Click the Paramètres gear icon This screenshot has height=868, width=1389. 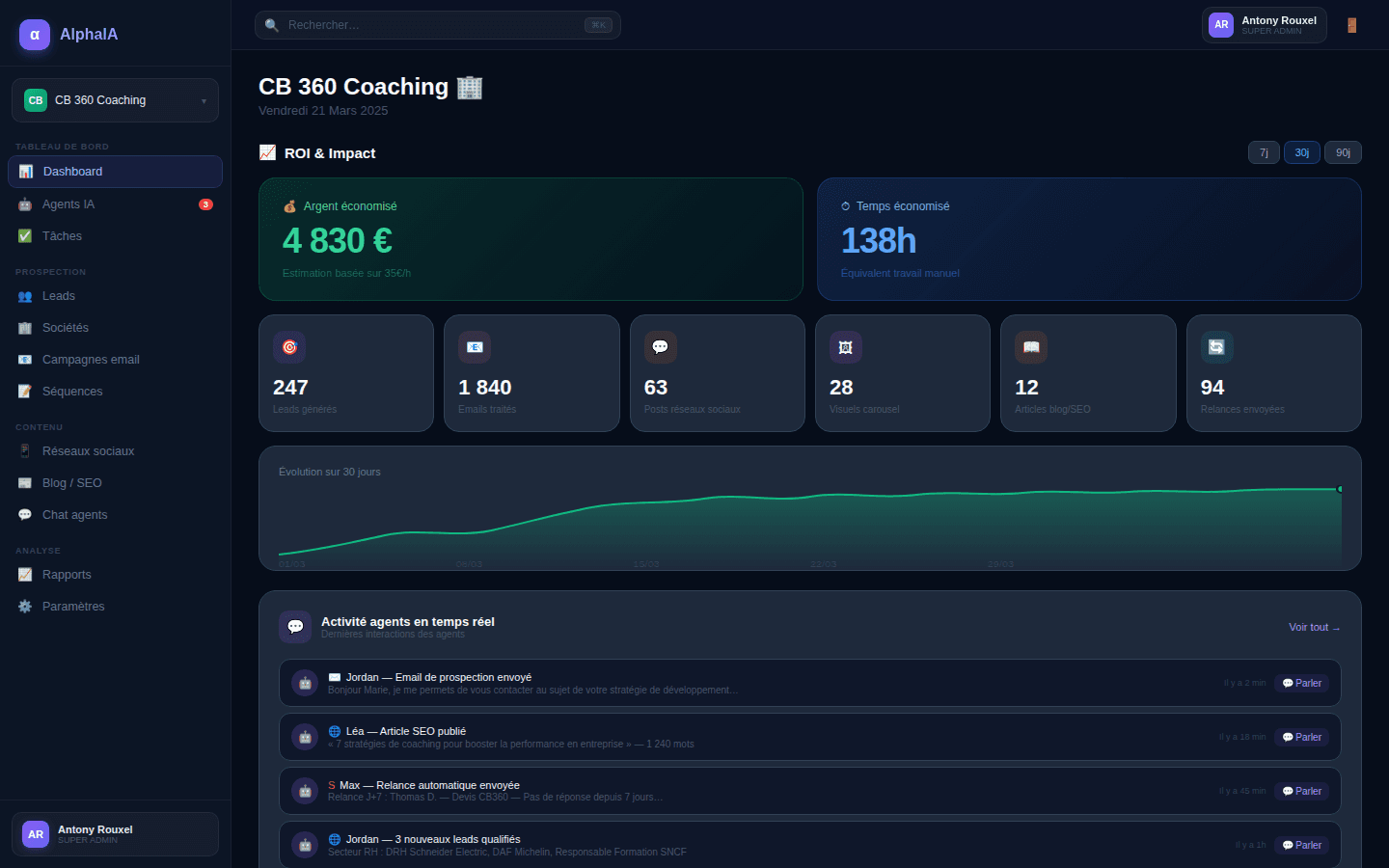pos(23,606)
